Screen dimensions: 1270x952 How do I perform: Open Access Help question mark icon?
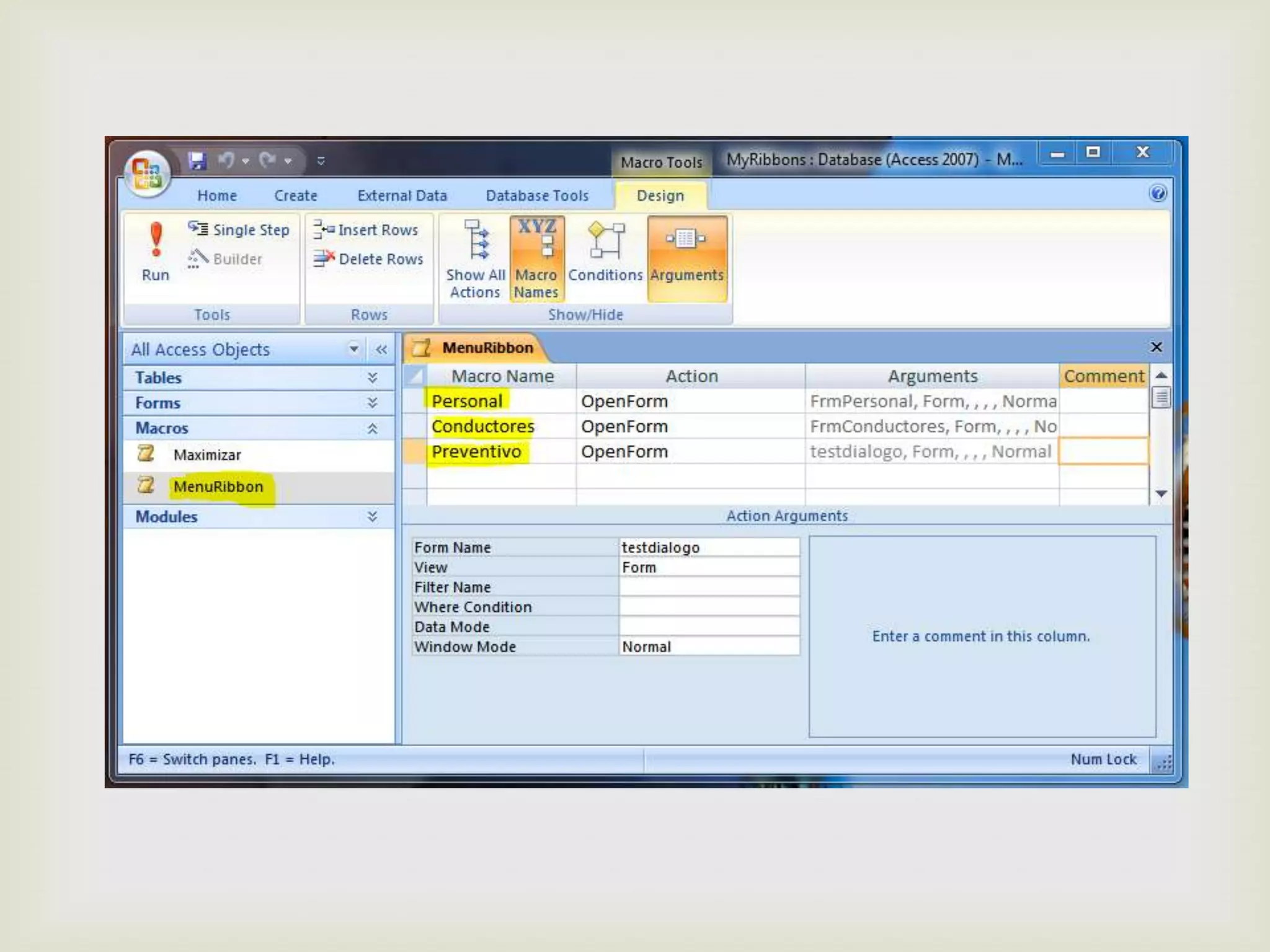[x=1157, y=194]
